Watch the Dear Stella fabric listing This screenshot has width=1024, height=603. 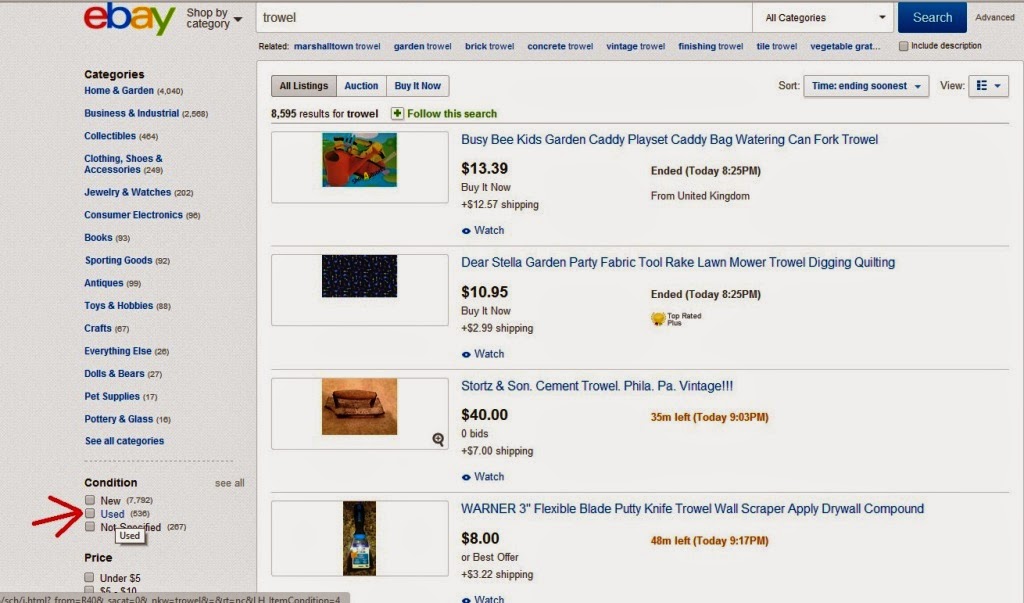[483, 354]
